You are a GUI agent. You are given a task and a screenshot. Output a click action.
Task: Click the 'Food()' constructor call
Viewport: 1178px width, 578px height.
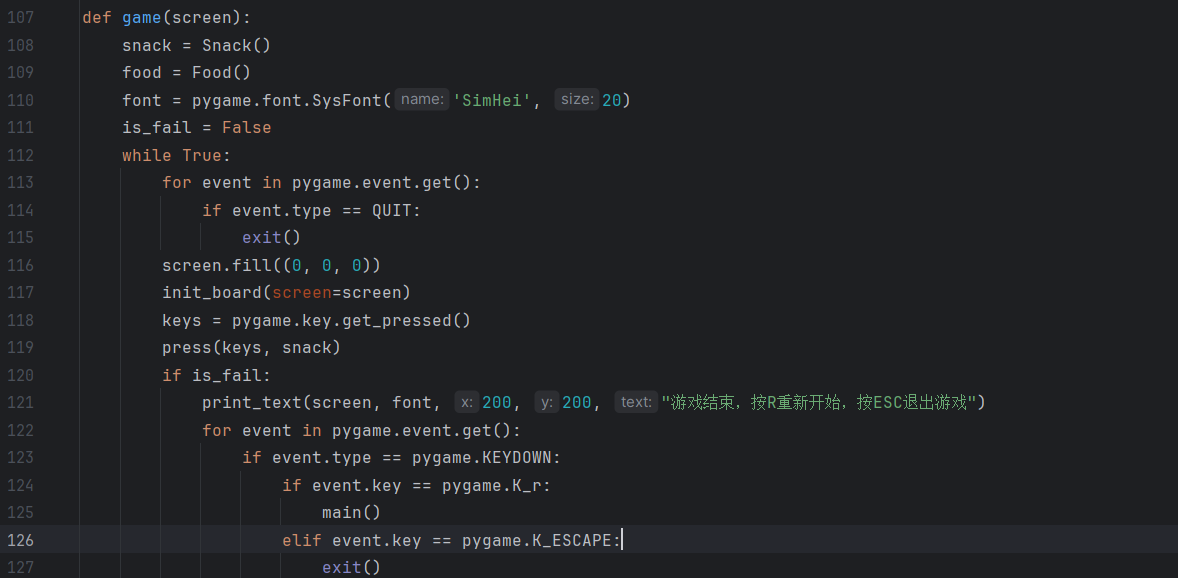(221, 73)
